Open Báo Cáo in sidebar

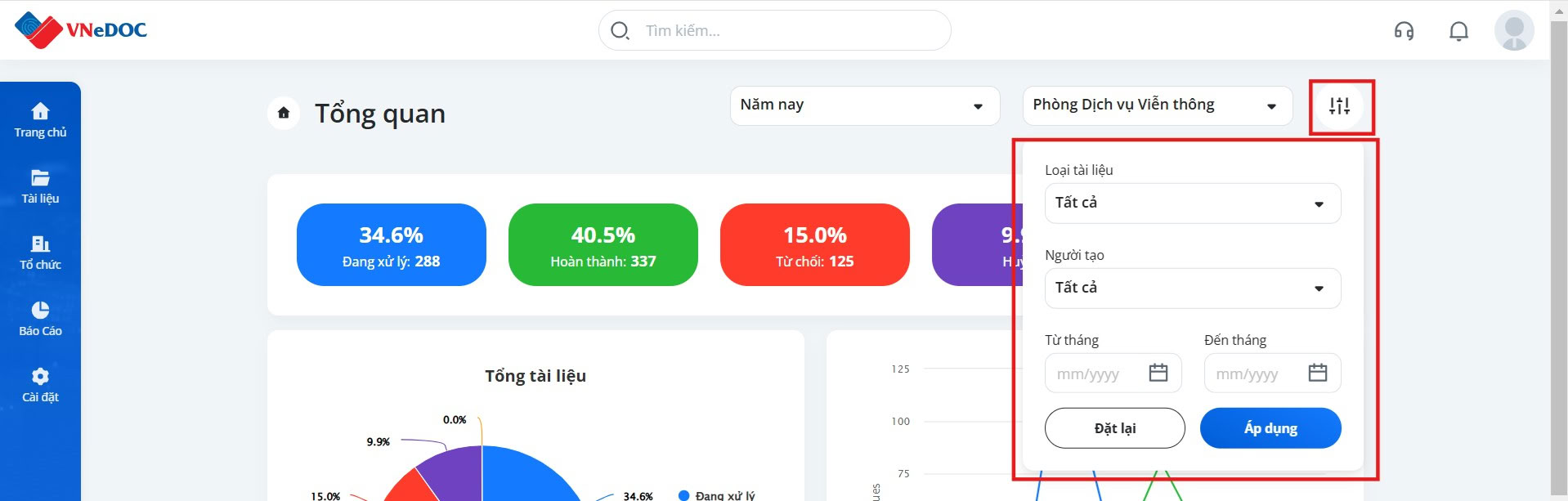pyautogui.click(x=40, y=319)
